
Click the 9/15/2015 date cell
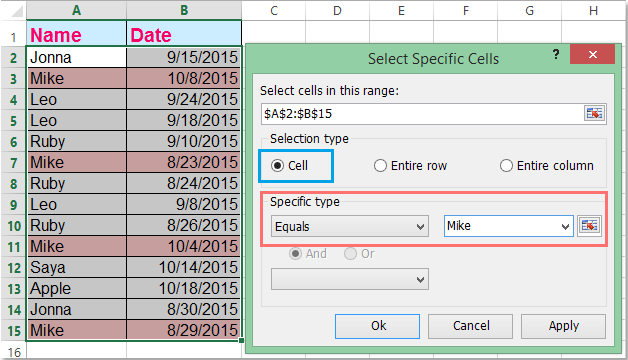(184, 57)
